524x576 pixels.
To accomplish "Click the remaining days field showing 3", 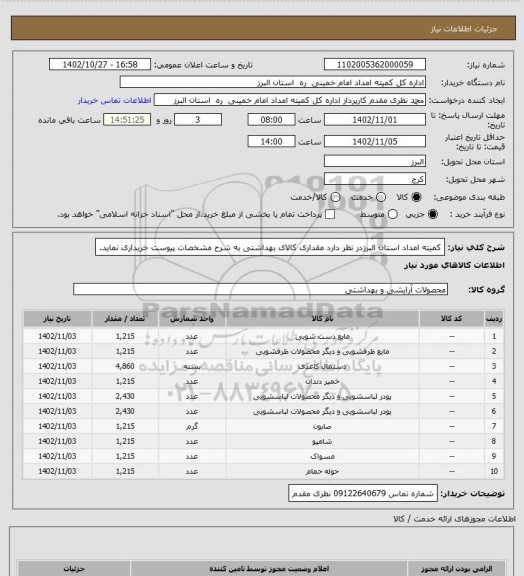I will [x=198, y=120].
